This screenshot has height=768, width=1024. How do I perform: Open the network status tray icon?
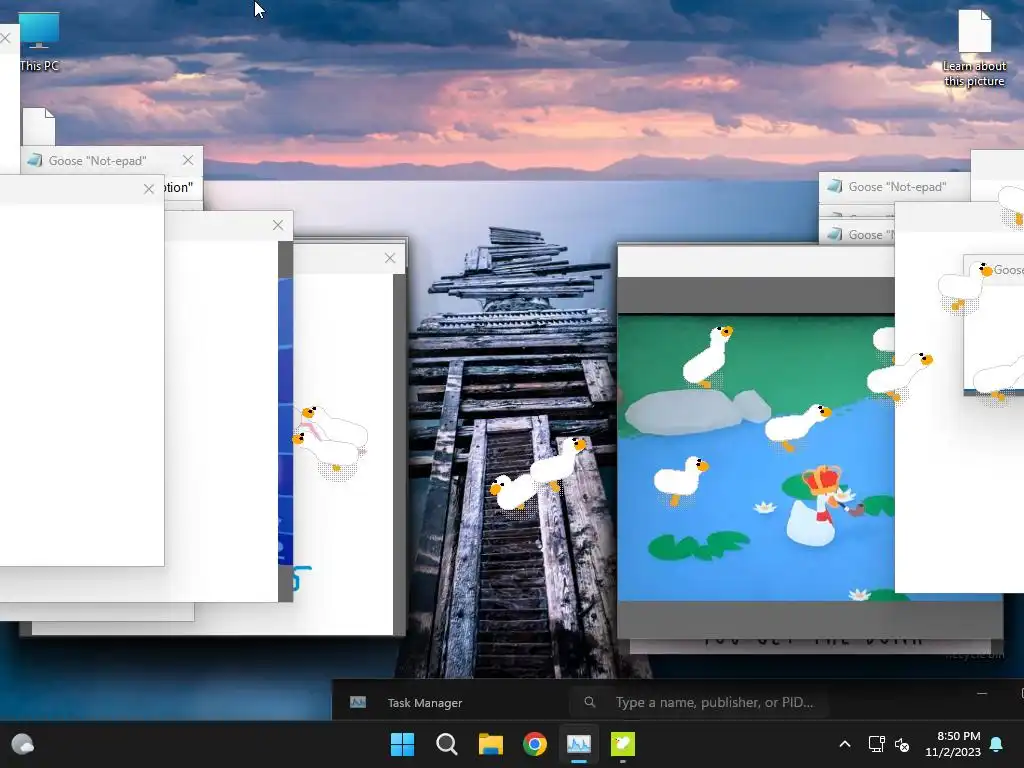pos(876,744)
